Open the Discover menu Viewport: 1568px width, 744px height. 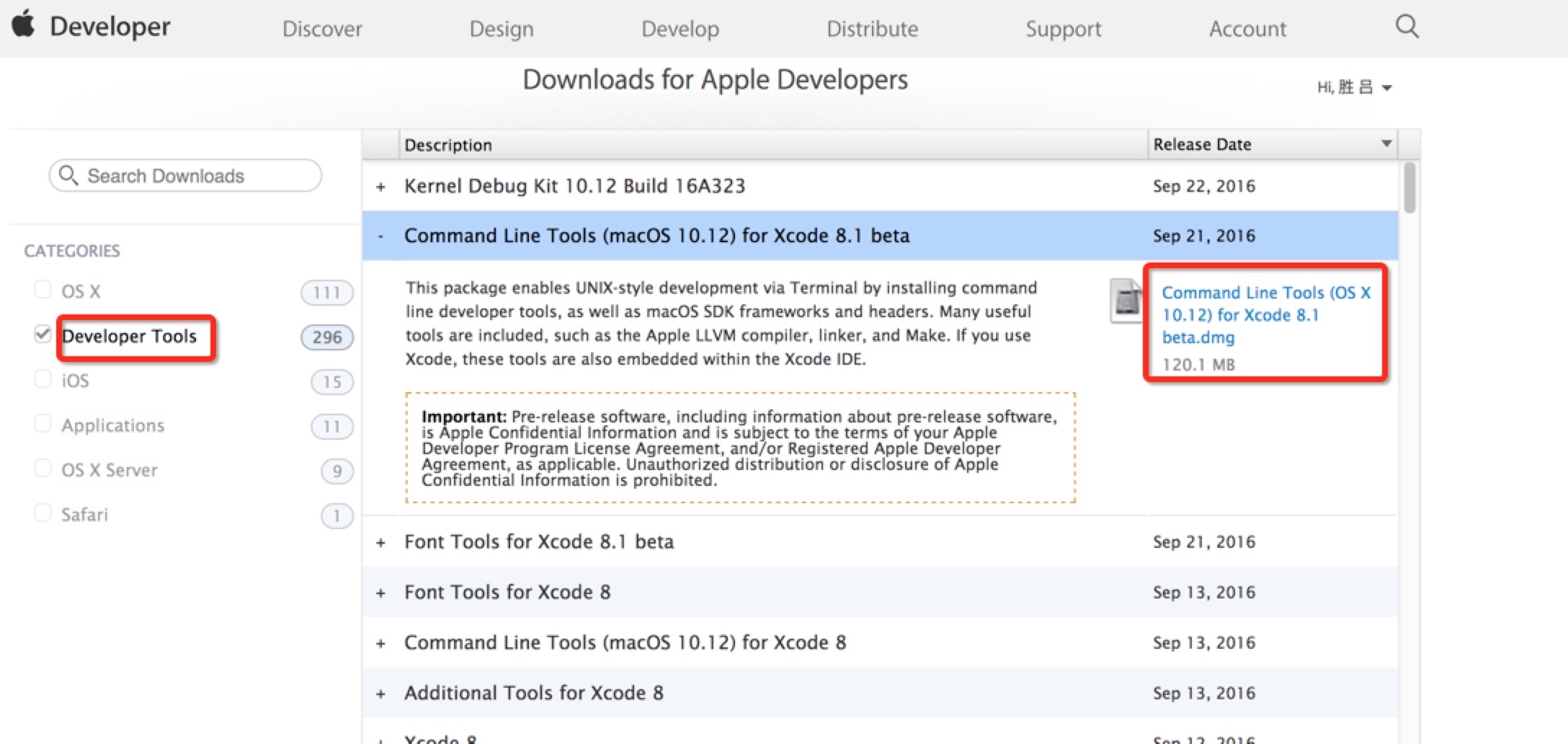[x=322, y=29]
